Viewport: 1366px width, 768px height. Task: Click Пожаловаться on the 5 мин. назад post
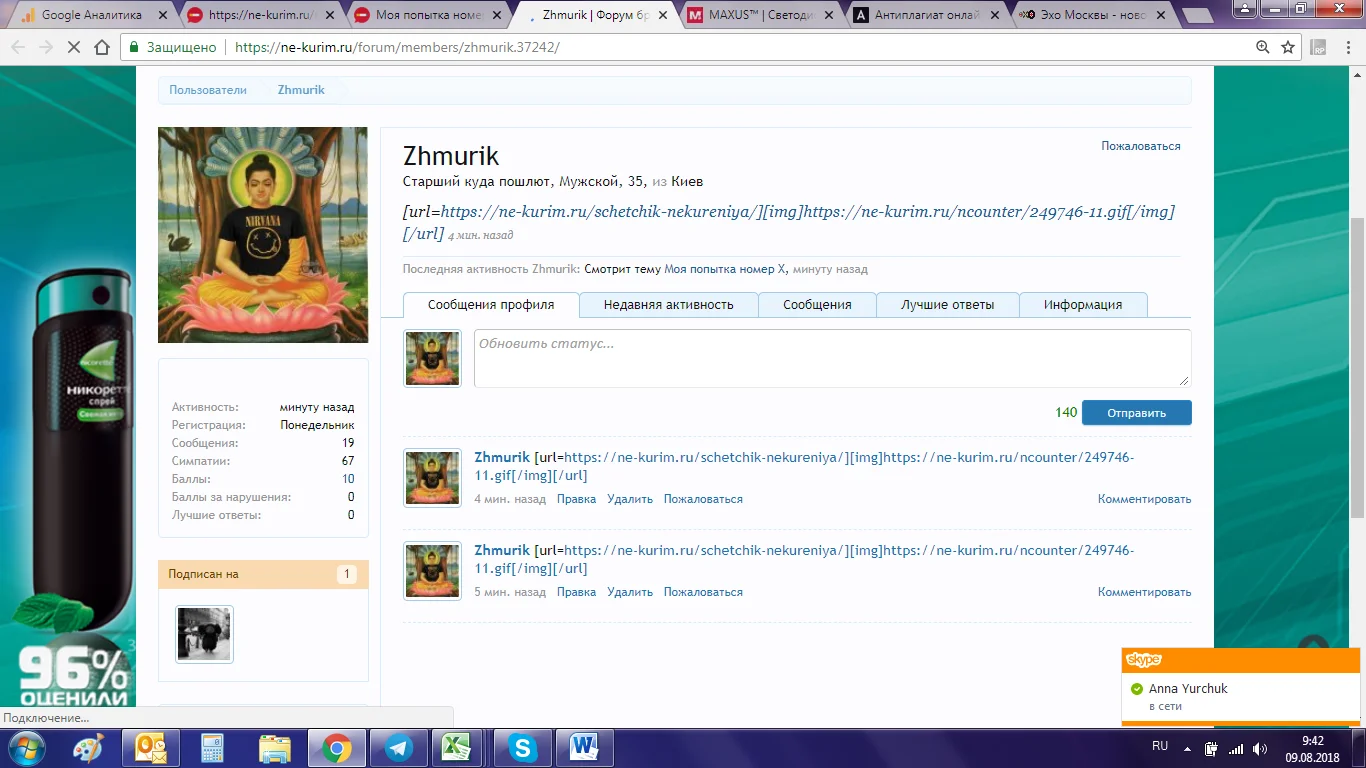(703, 592)
